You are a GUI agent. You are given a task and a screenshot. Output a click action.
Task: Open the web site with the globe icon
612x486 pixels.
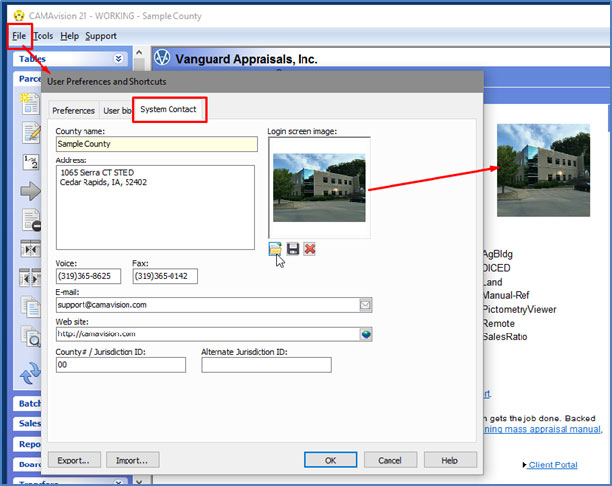(x=366, y=334)
